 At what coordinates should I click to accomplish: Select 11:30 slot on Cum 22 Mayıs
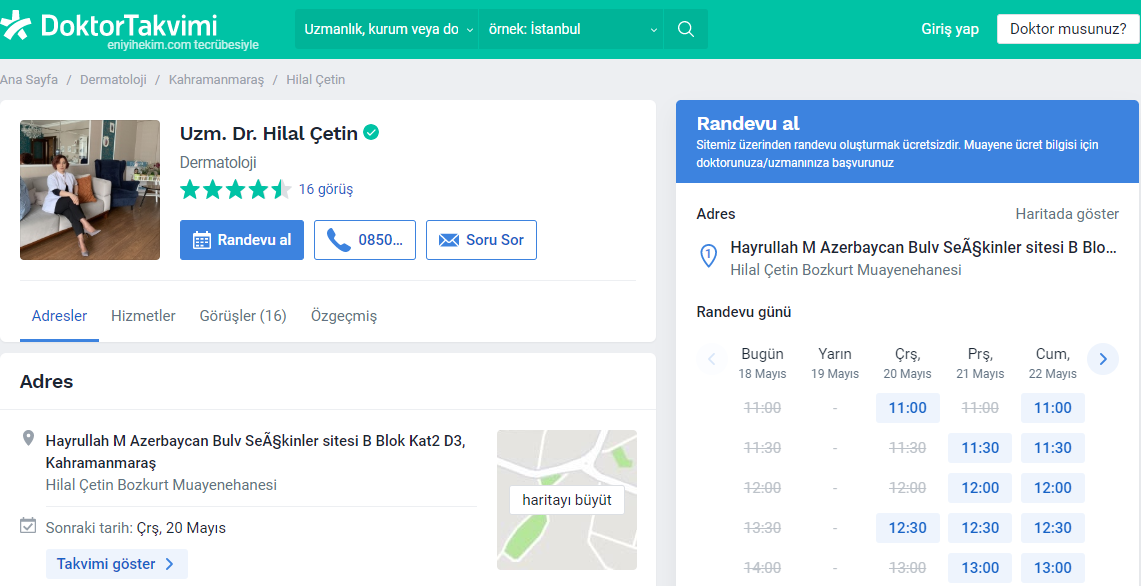(x=1052, y=448)
